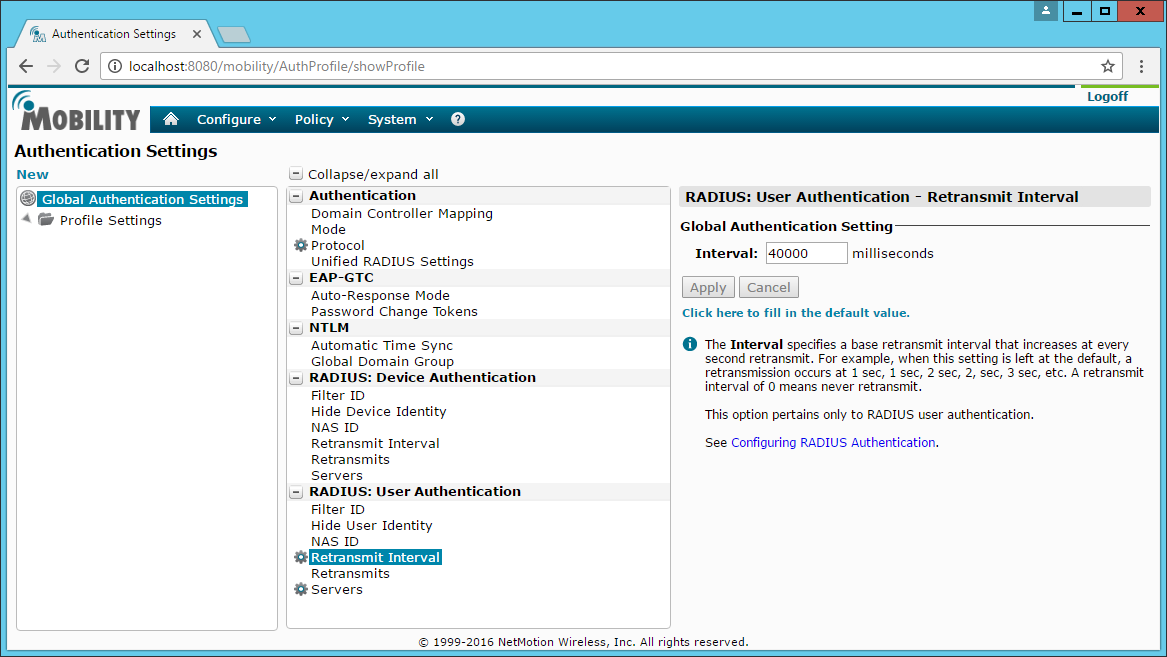The height and width of the screenshot is (657, 1167).
Task: Open the System dropdown menu
Action: tap(400, 119)
